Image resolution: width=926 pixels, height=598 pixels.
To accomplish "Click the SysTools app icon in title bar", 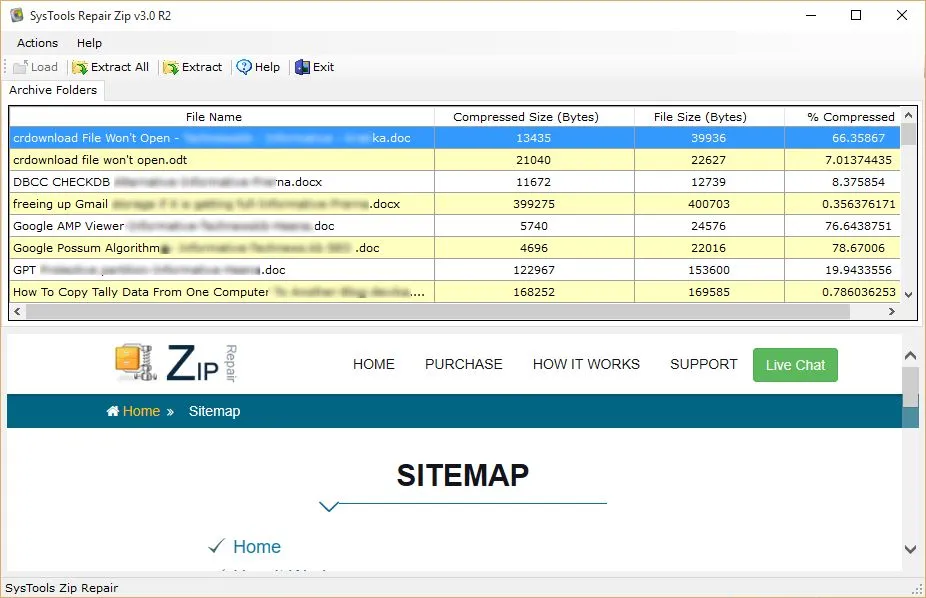I will (x=17, y=15).
